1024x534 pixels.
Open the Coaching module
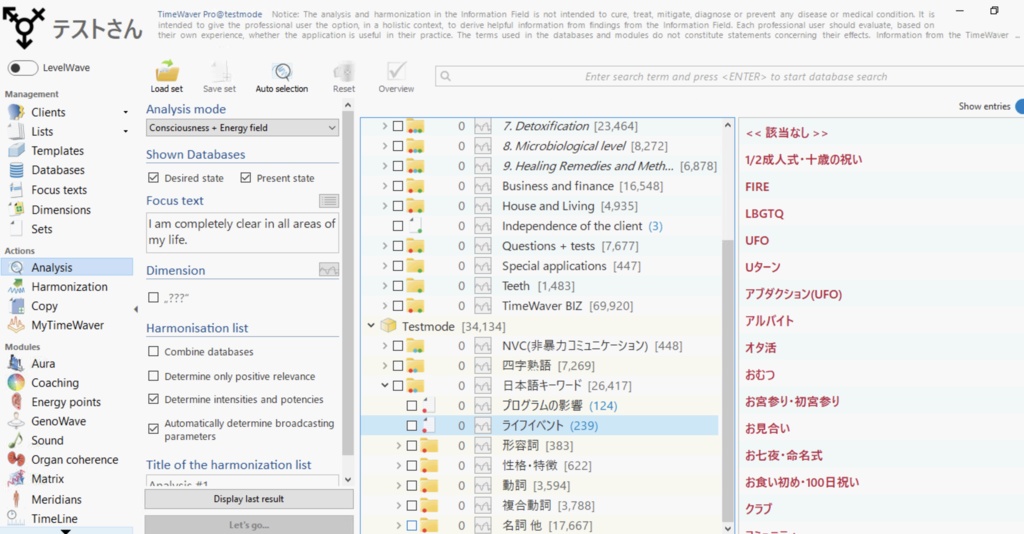[x=55, y=383]
